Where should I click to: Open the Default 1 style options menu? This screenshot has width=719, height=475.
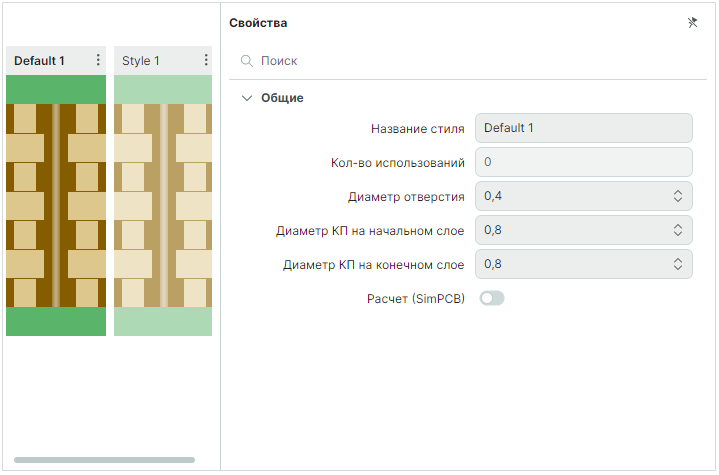tap(98, 61)
